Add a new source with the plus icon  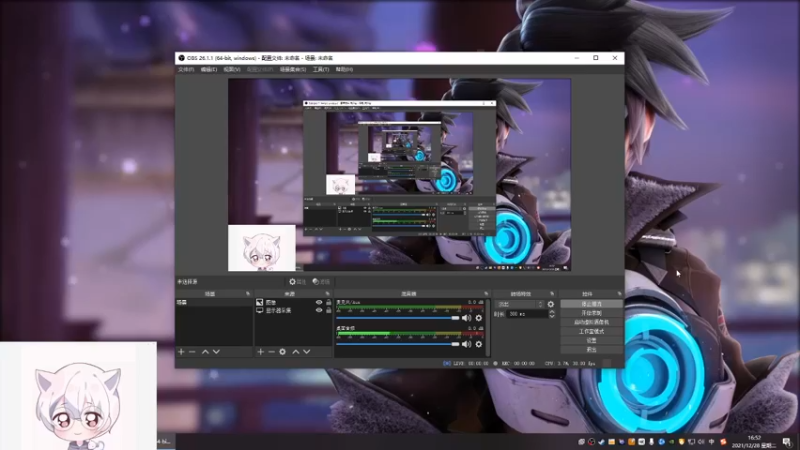pos(260,352)
